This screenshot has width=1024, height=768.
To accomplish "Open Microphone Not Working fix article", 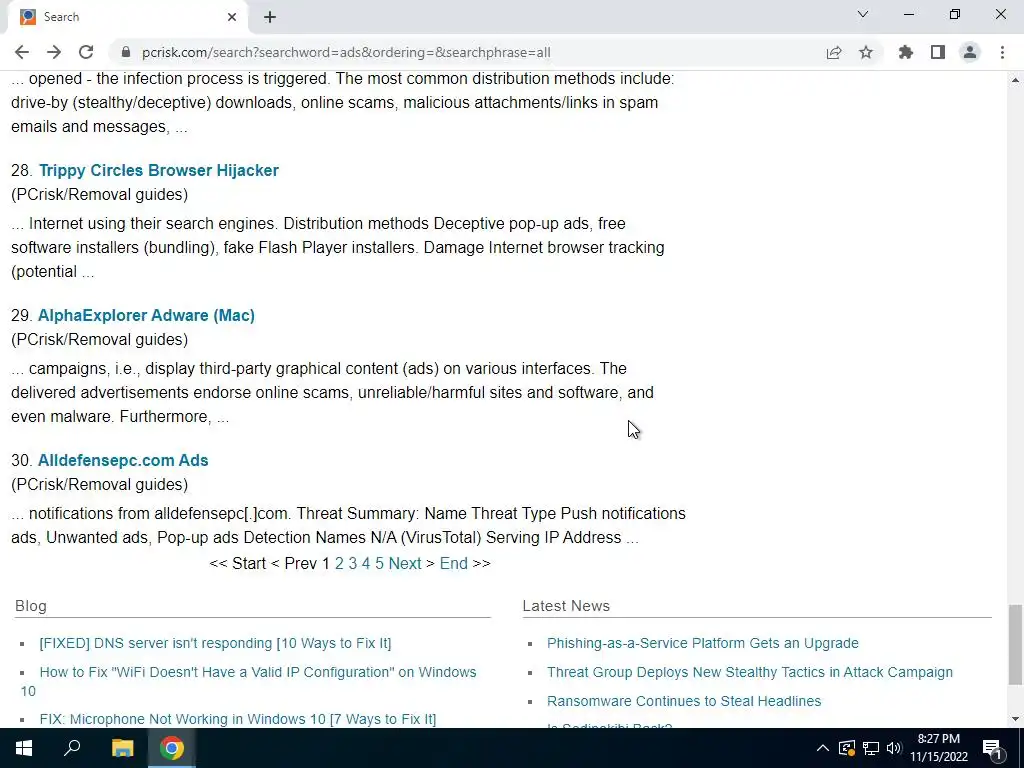I will 238,719.
